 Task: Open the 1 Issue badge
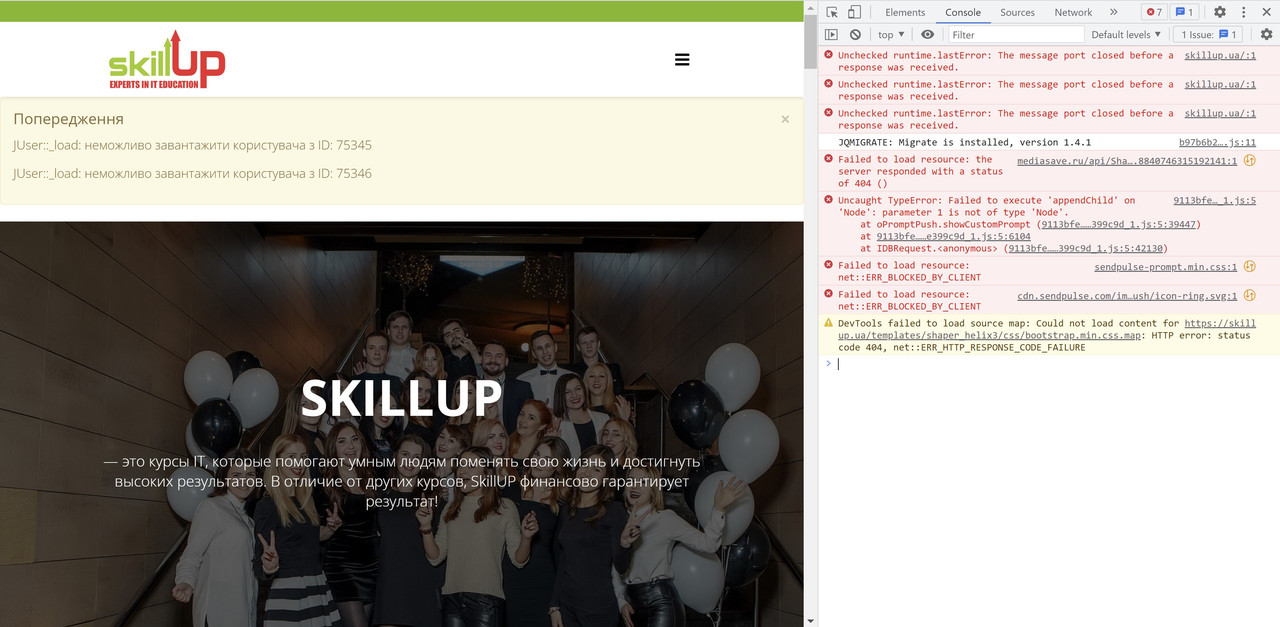pyautogui.click(x=1209, y=34)
